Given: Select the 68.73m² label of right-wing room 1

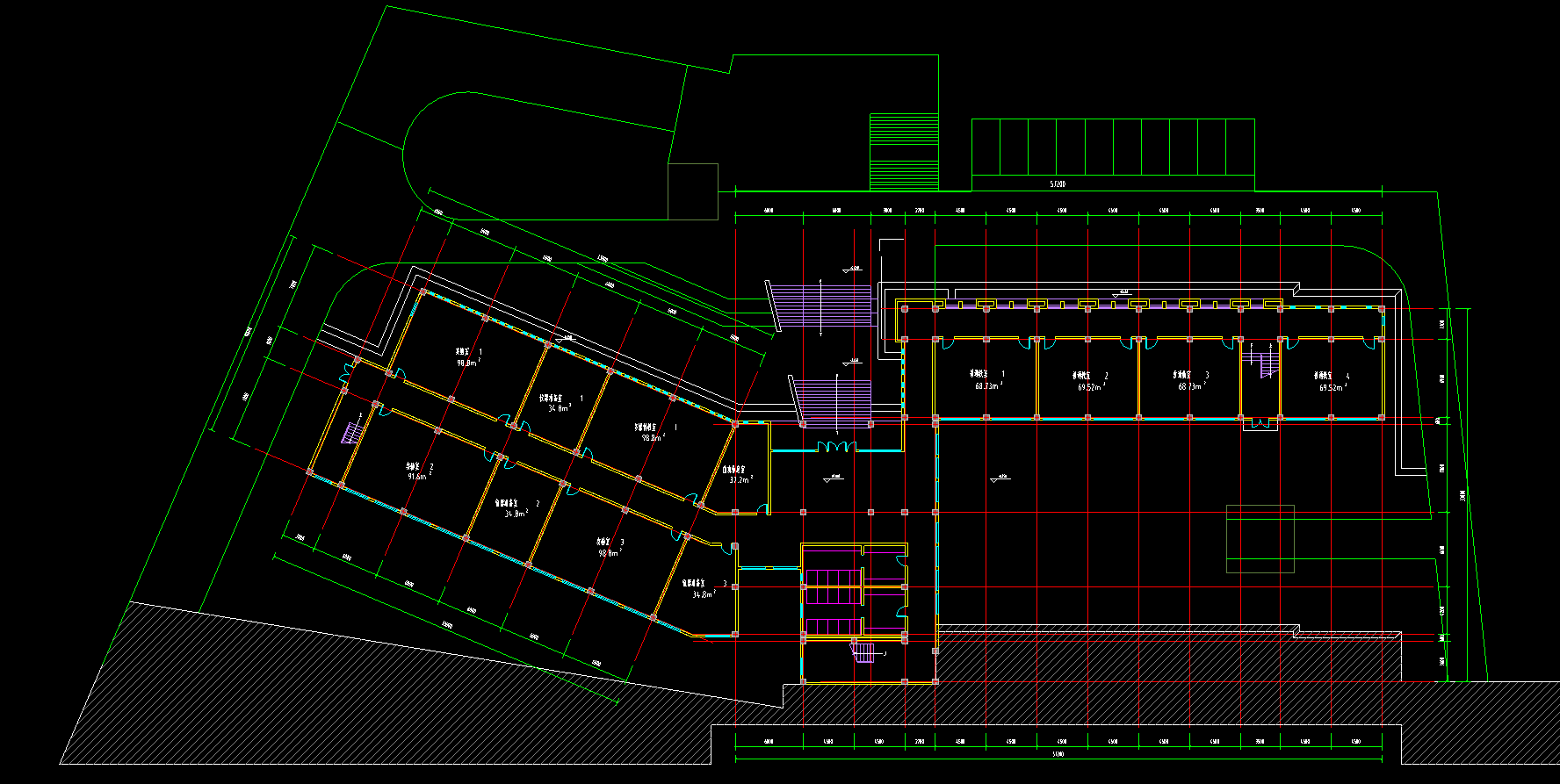Looking at the screenshot, I should point(989,385).
